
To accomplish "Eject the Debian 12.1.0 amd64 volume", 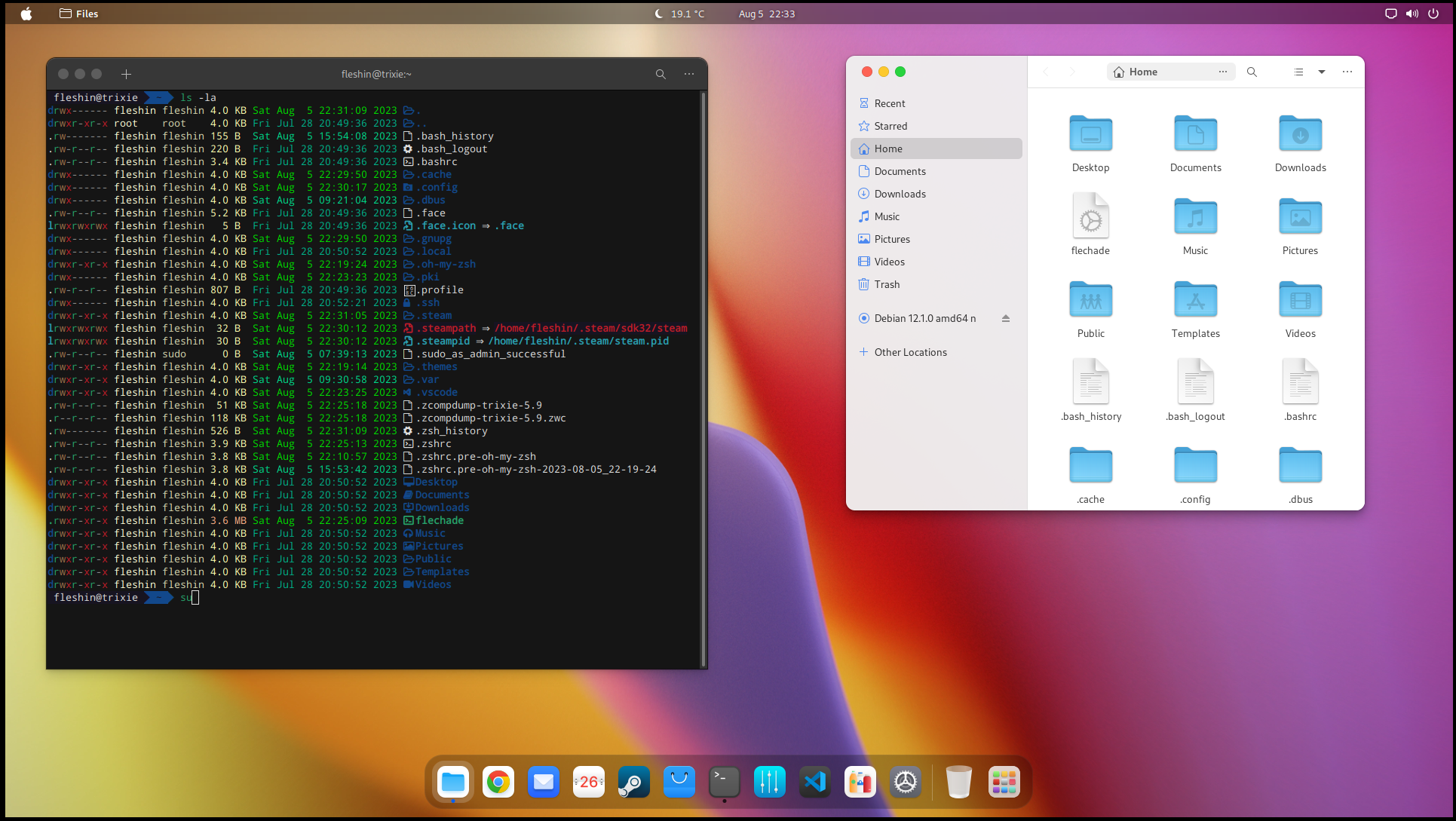I will pos(1005,318).
